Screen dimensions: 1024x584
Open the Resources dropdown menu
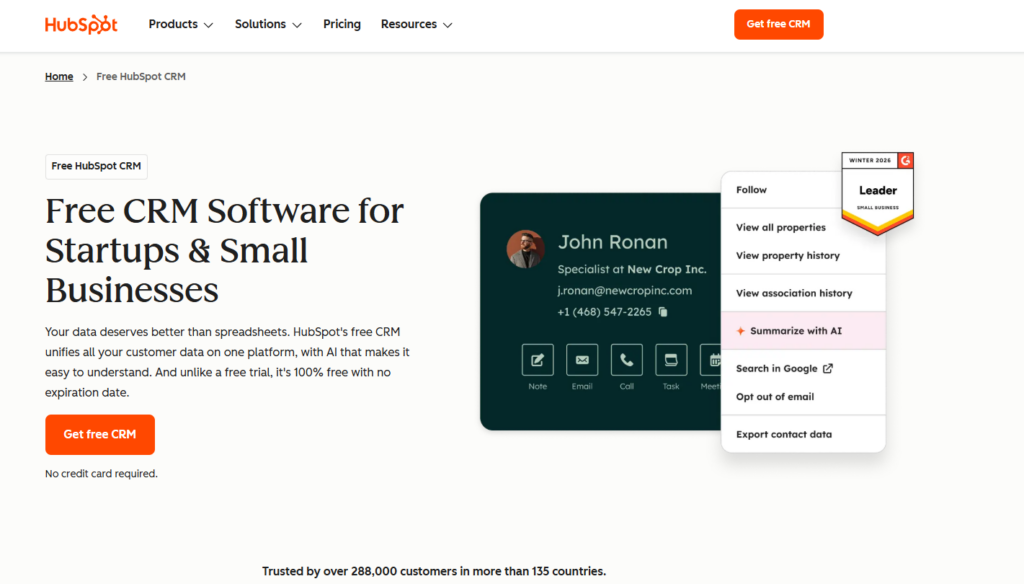(x=416, y=24)
